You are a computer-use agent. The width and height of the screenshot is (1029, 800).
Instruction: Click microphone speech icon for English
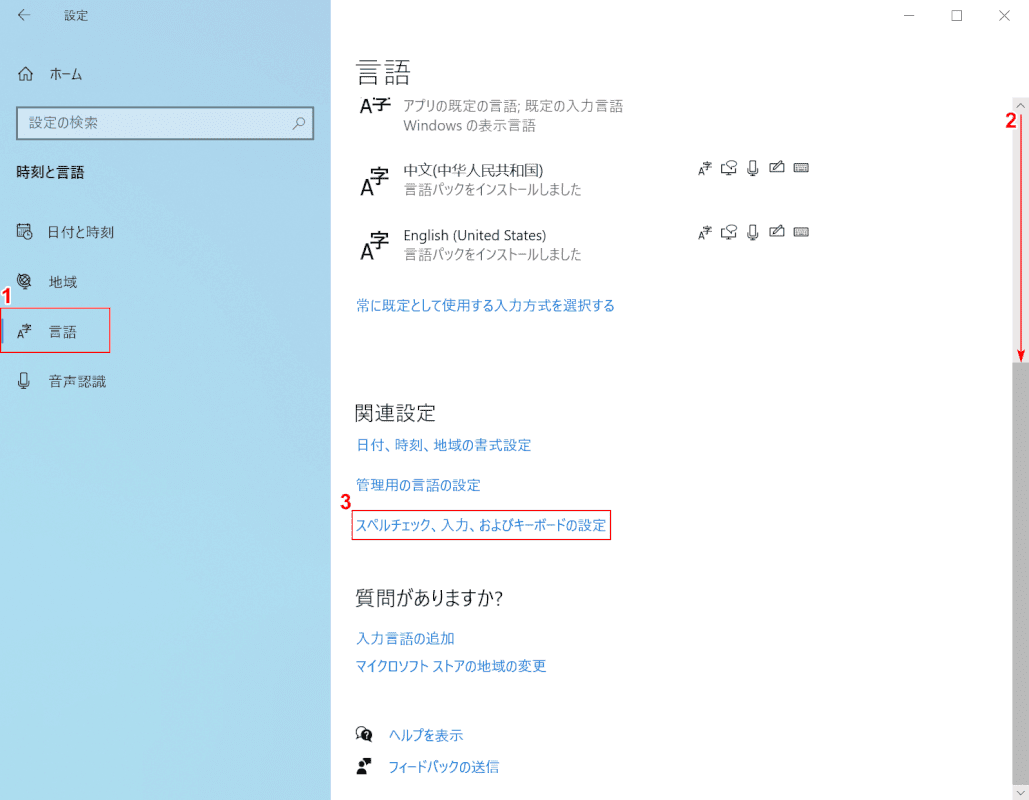point(753,232)
